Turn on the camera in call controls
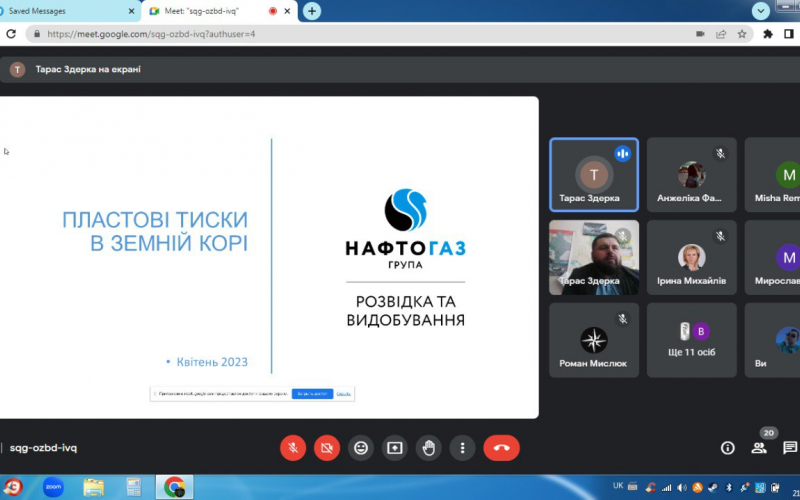Image resolution: width=800 pixels, height=500 pixels. [x=327, y=448]
